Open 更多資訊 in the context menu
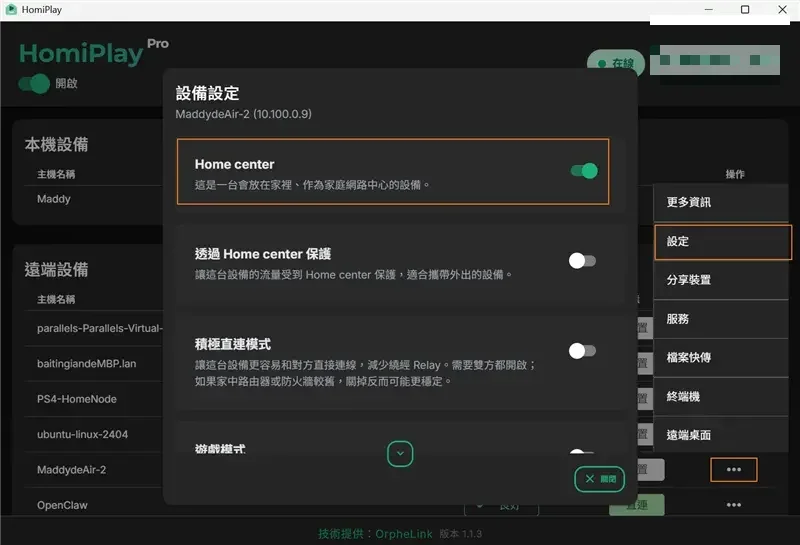Screen dimensions: 800x545 pyautogui.click(x=721, y=202)
